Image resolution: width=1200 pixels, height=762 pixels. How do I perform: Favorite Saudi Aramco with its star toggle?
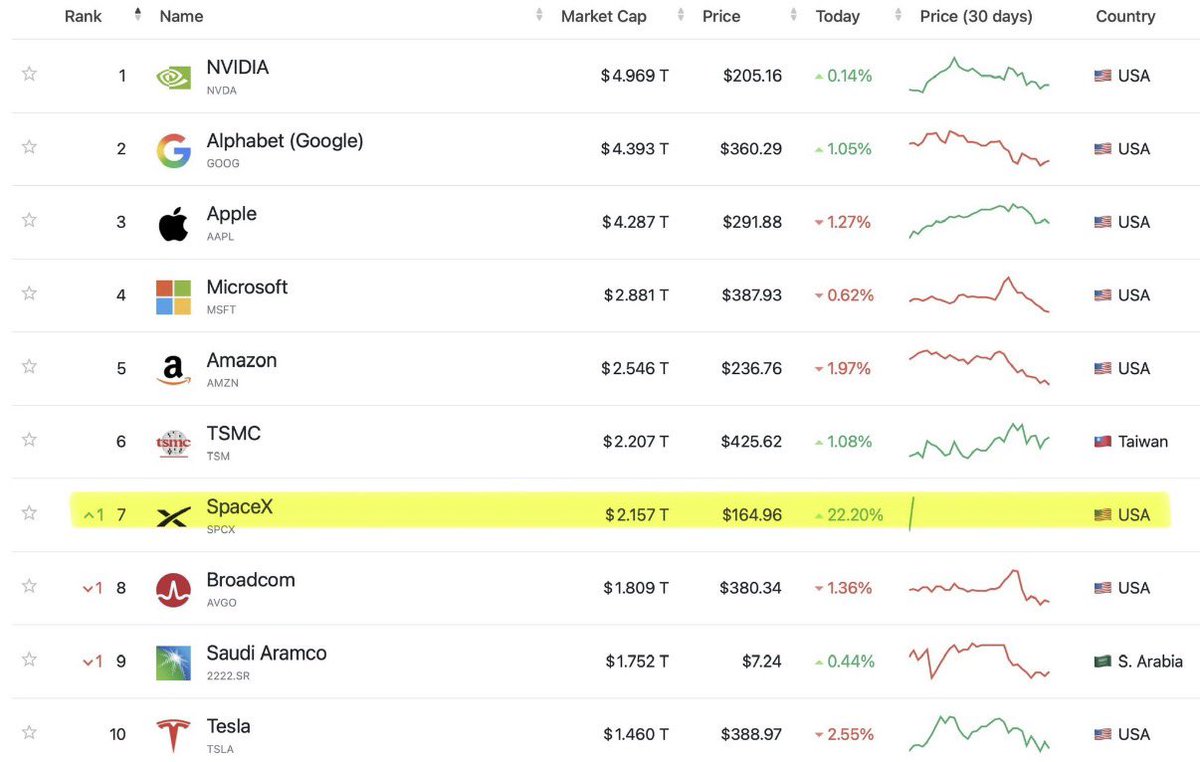[29, 659]
